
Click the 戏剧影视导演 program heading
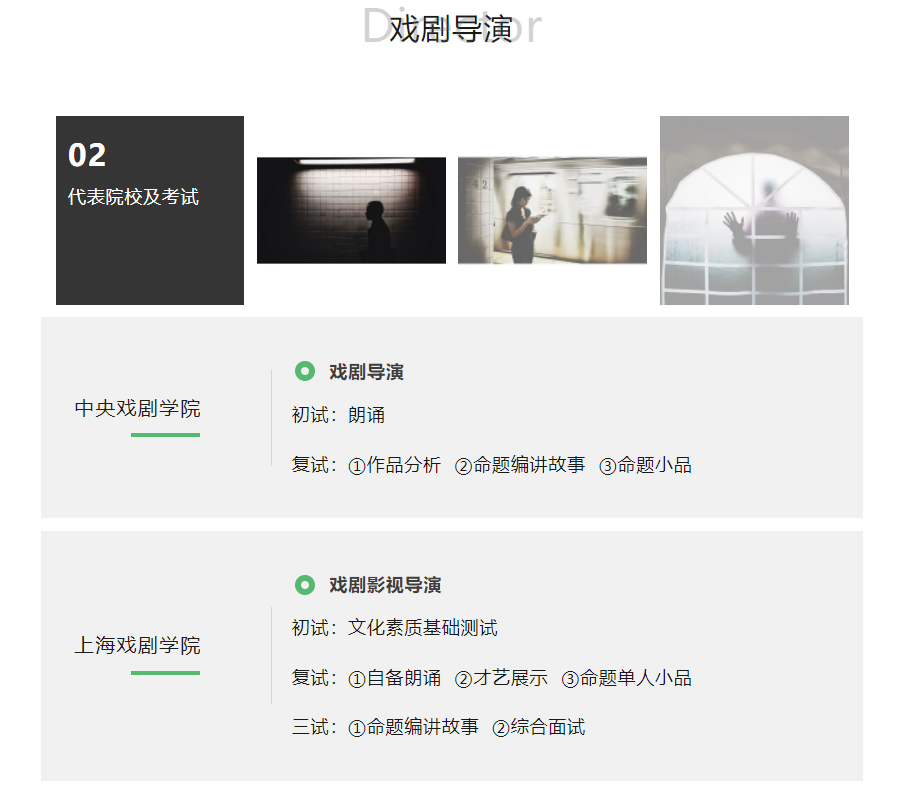(x=385, y=585)
